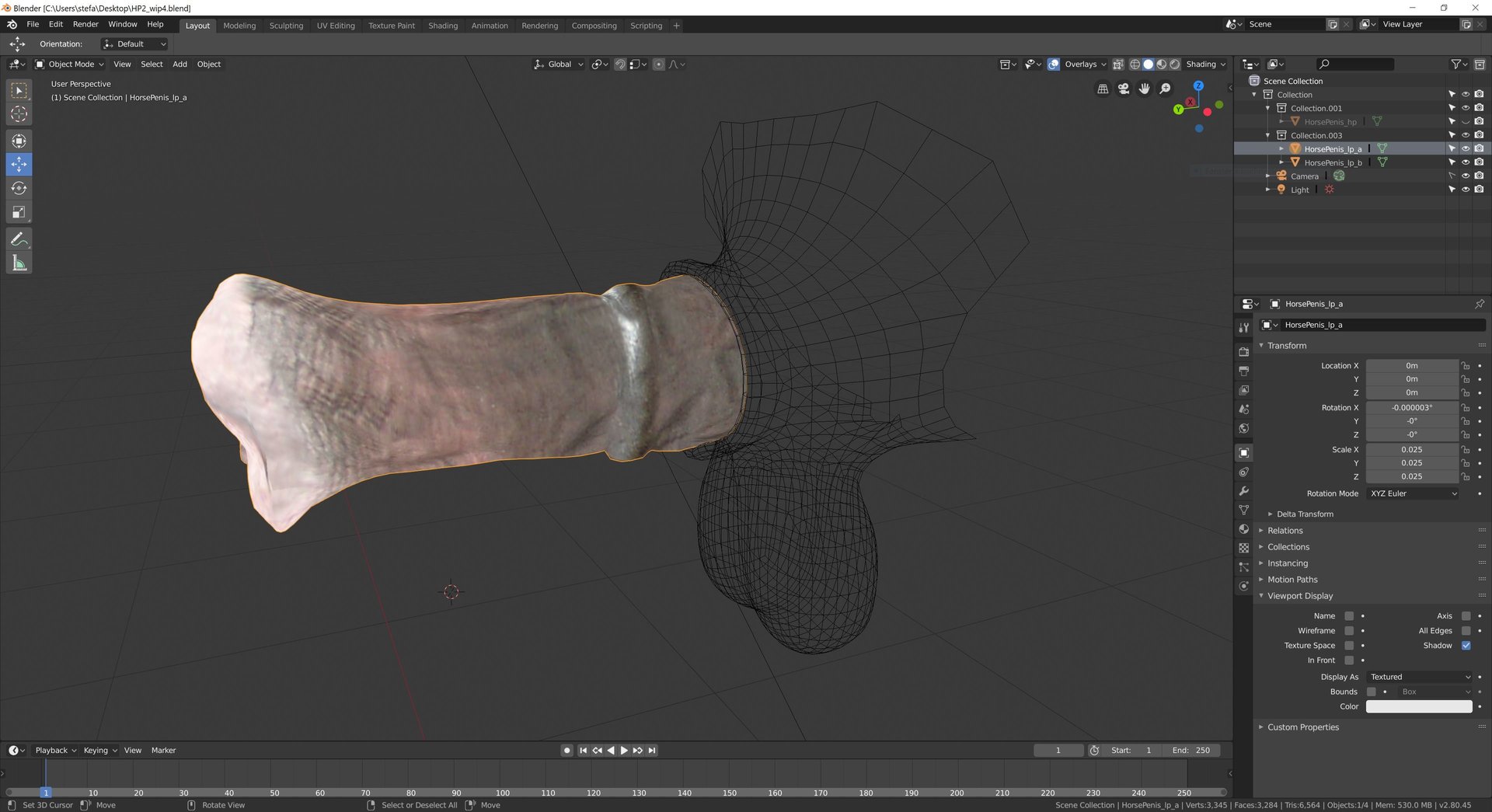The width and height of the screenshot is (1492, 812).
Task: Click the object Color swatch
Action: pos(1419,706)
